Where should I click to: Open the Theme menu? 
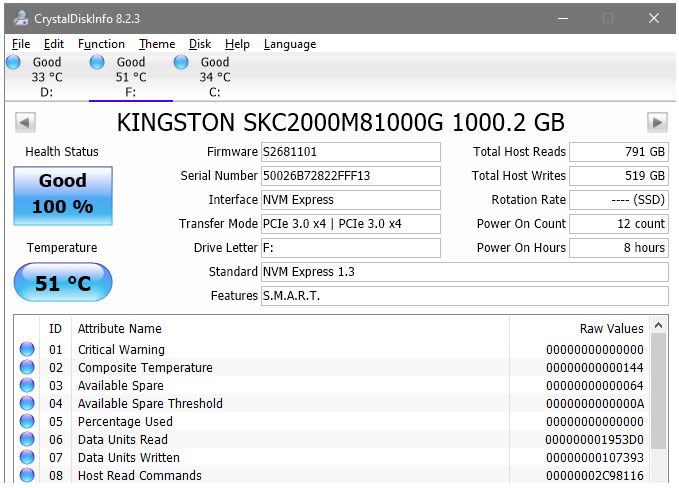[157, 44]
